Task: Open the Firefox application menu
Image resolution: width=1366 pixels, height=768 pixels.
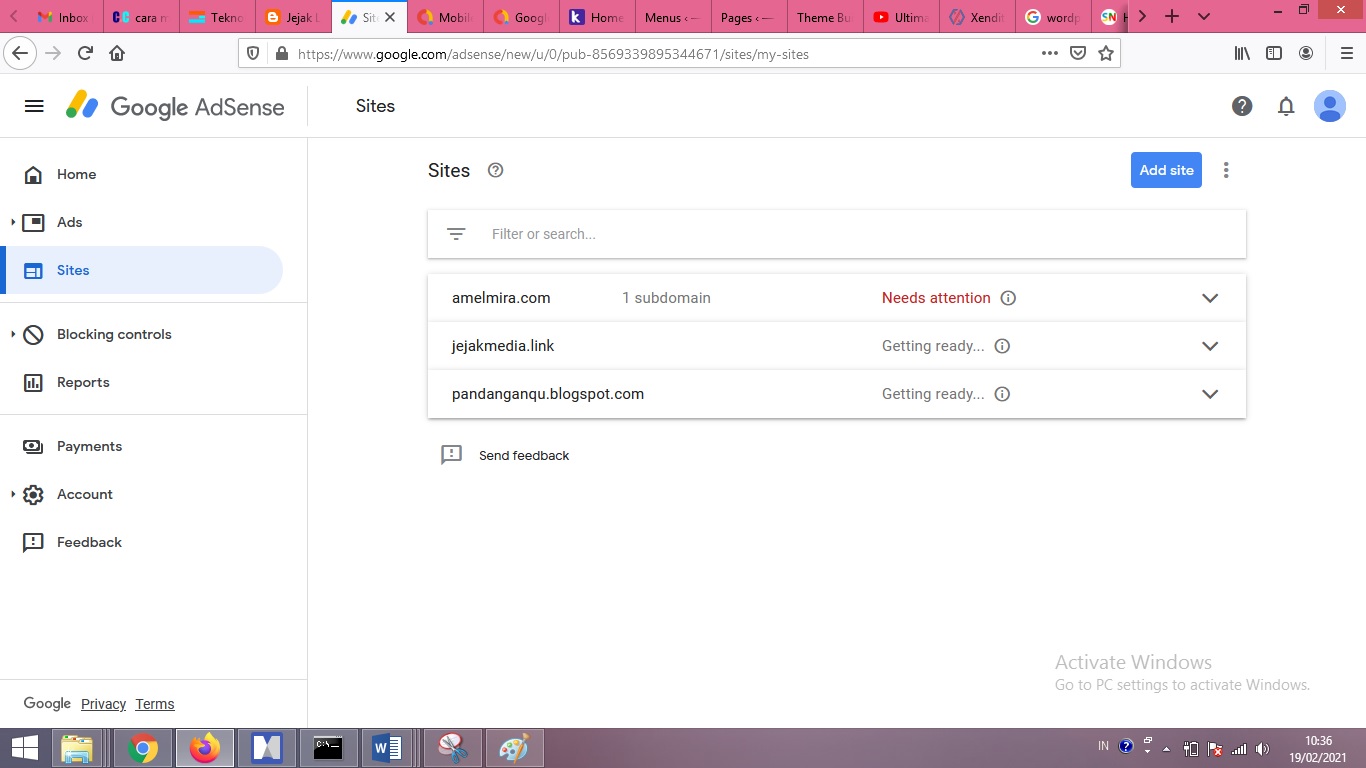Action: (x=1346, y=53)
